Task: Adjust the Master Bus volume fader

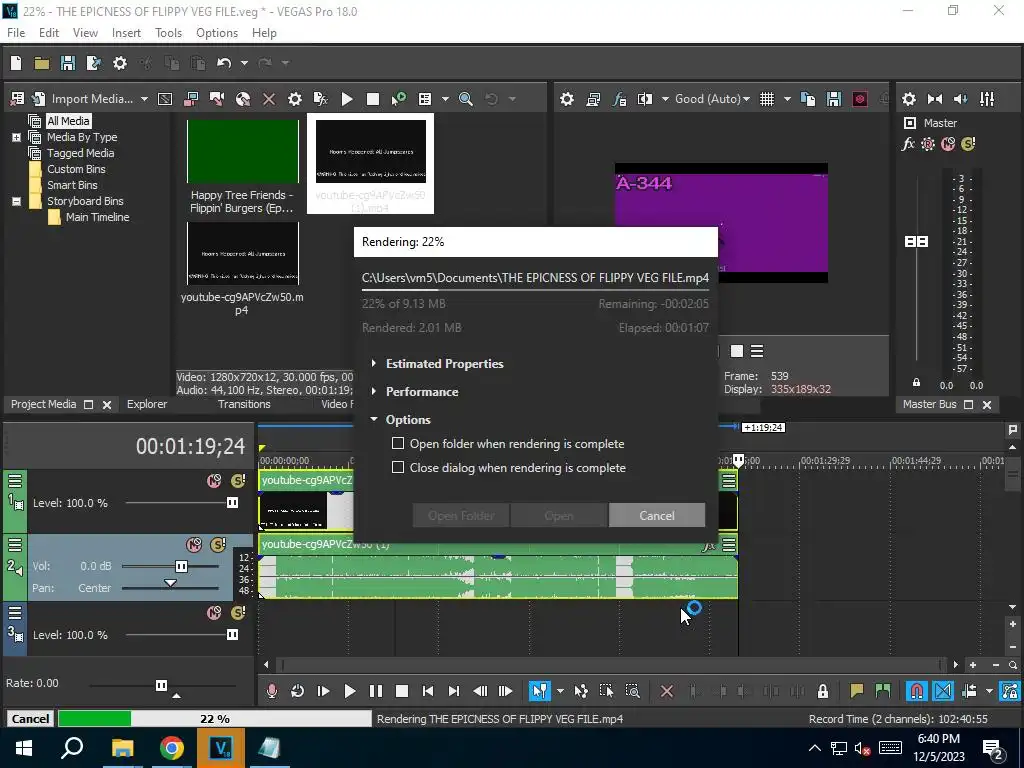Action: click(x=916, y=242)
